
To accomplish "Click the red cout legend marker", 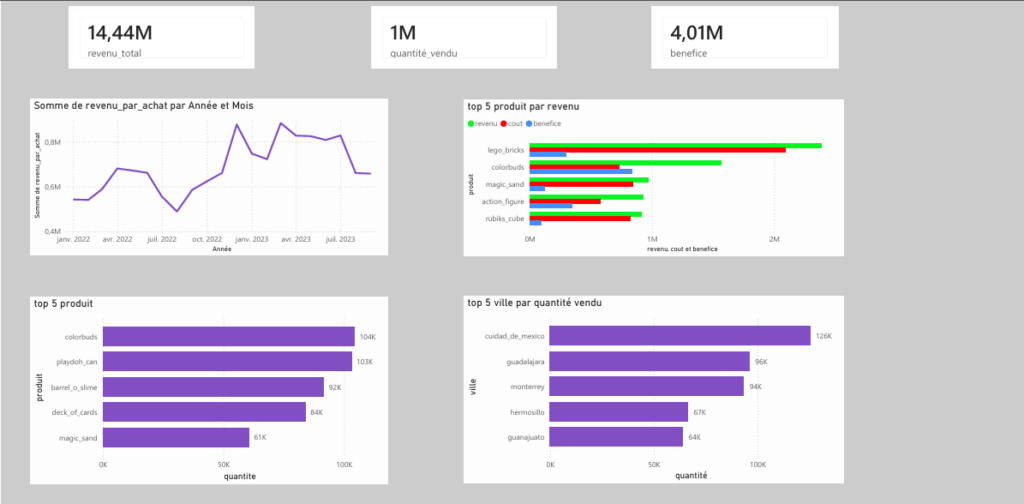I will click(x=504, y=123).
